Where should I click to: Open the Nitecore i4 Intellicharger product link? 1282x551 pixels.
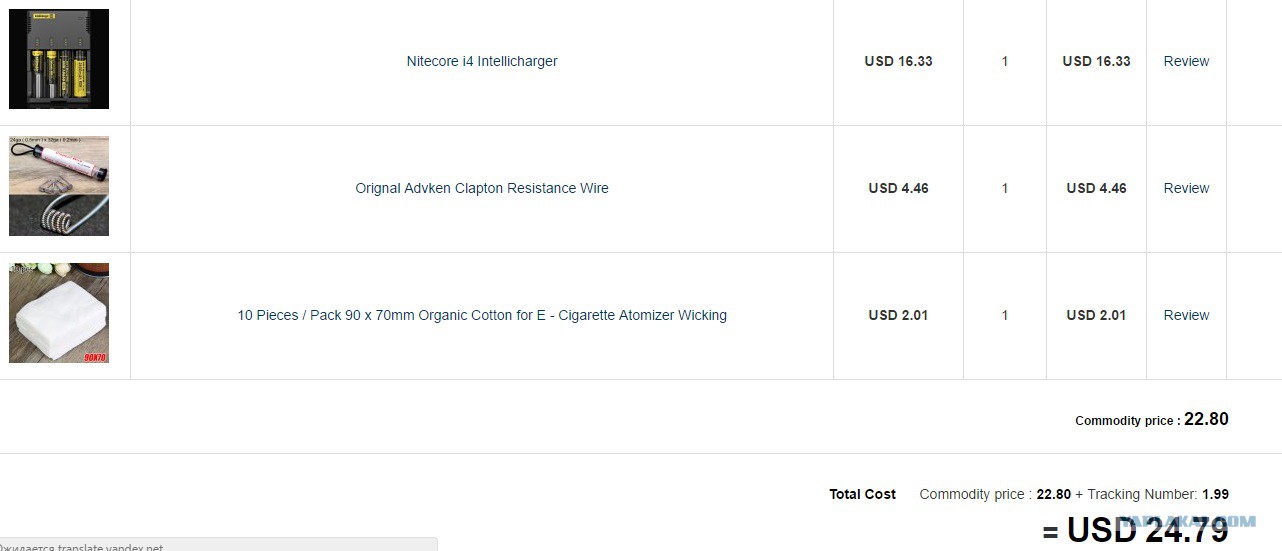[482, 61]
